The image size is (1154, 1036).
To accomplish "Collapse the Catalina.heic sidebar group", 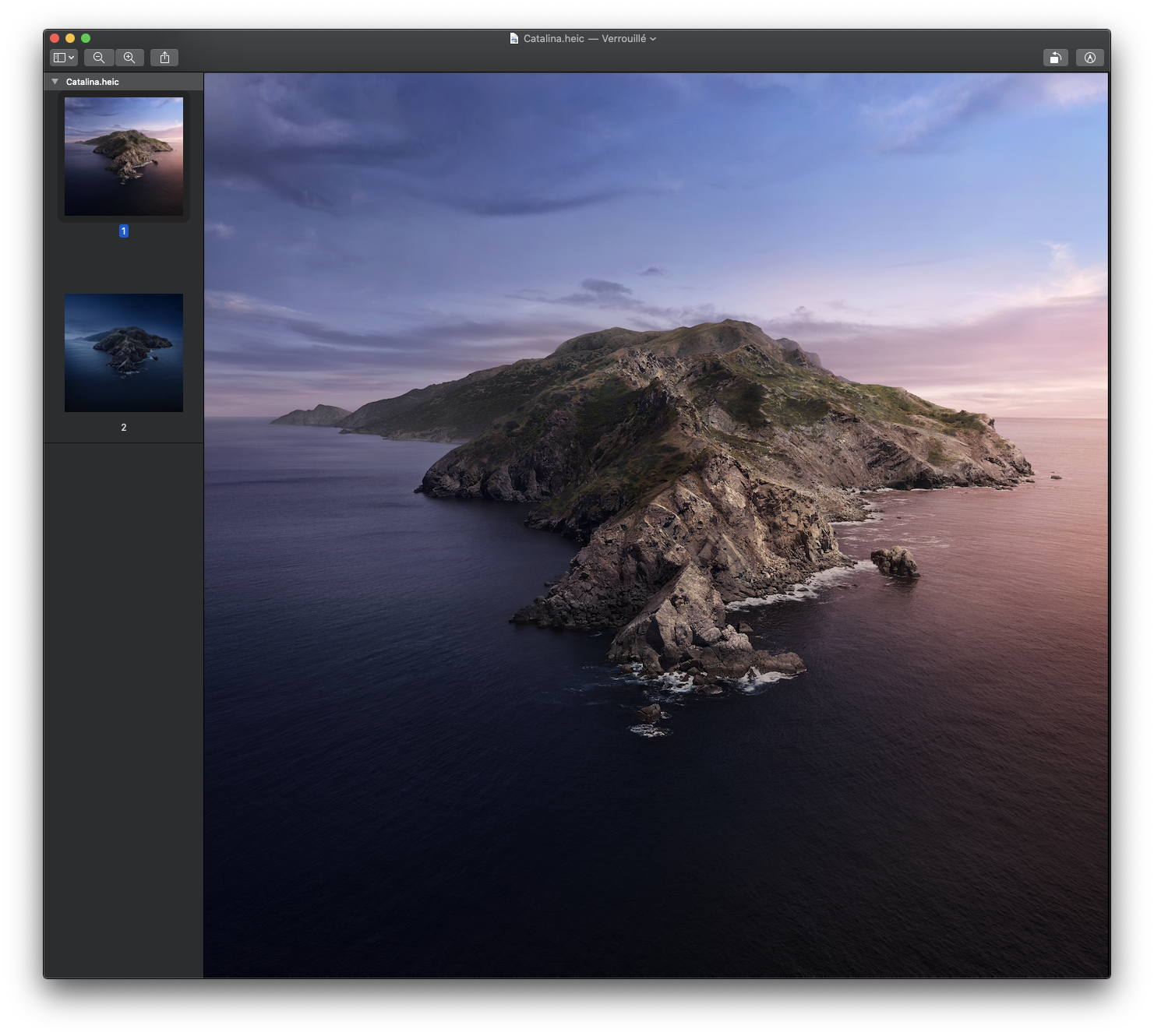I will pyautogui.click(x=55, y=82).
